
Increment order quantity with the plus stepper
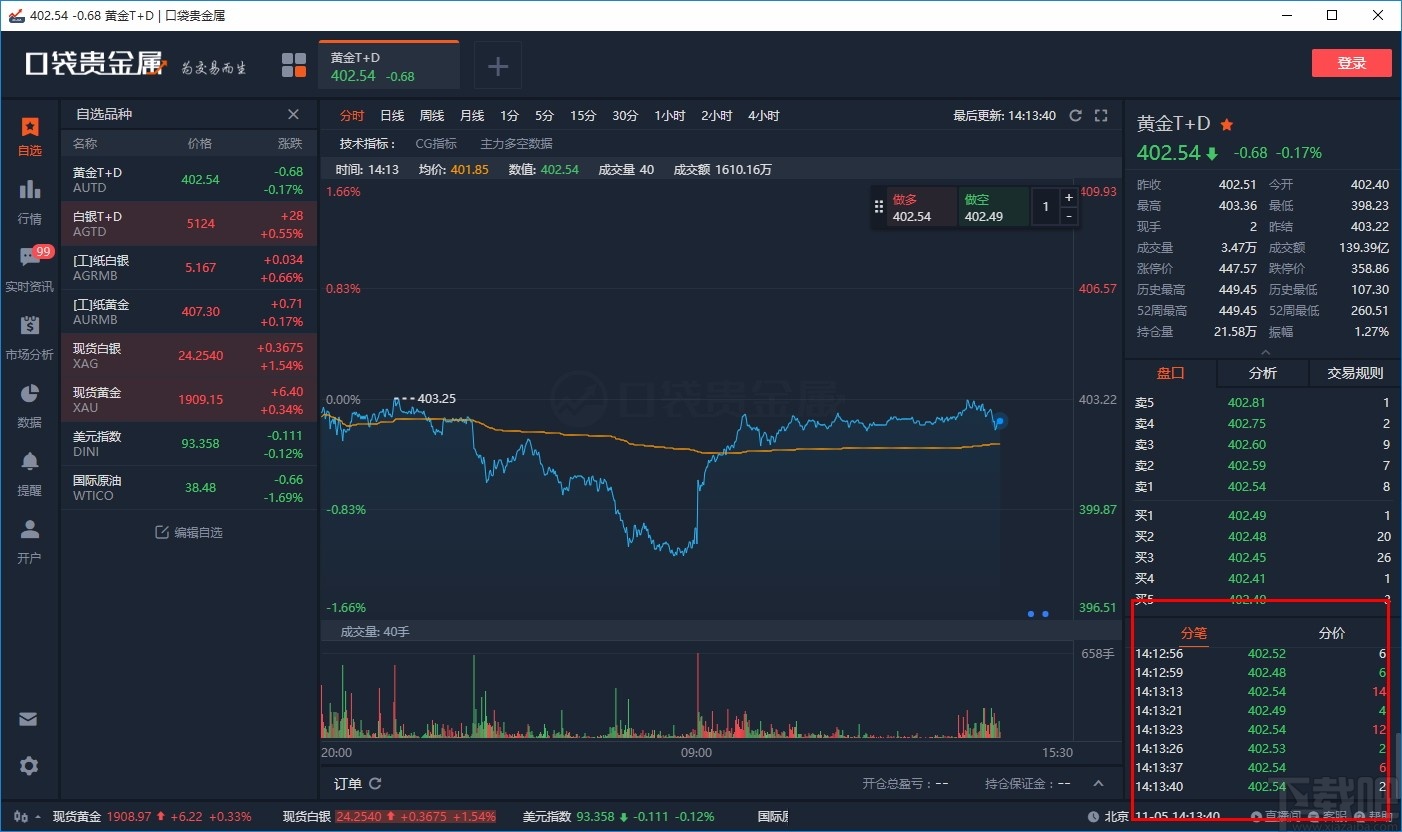pyautogui.click(x=1068, y=197)
